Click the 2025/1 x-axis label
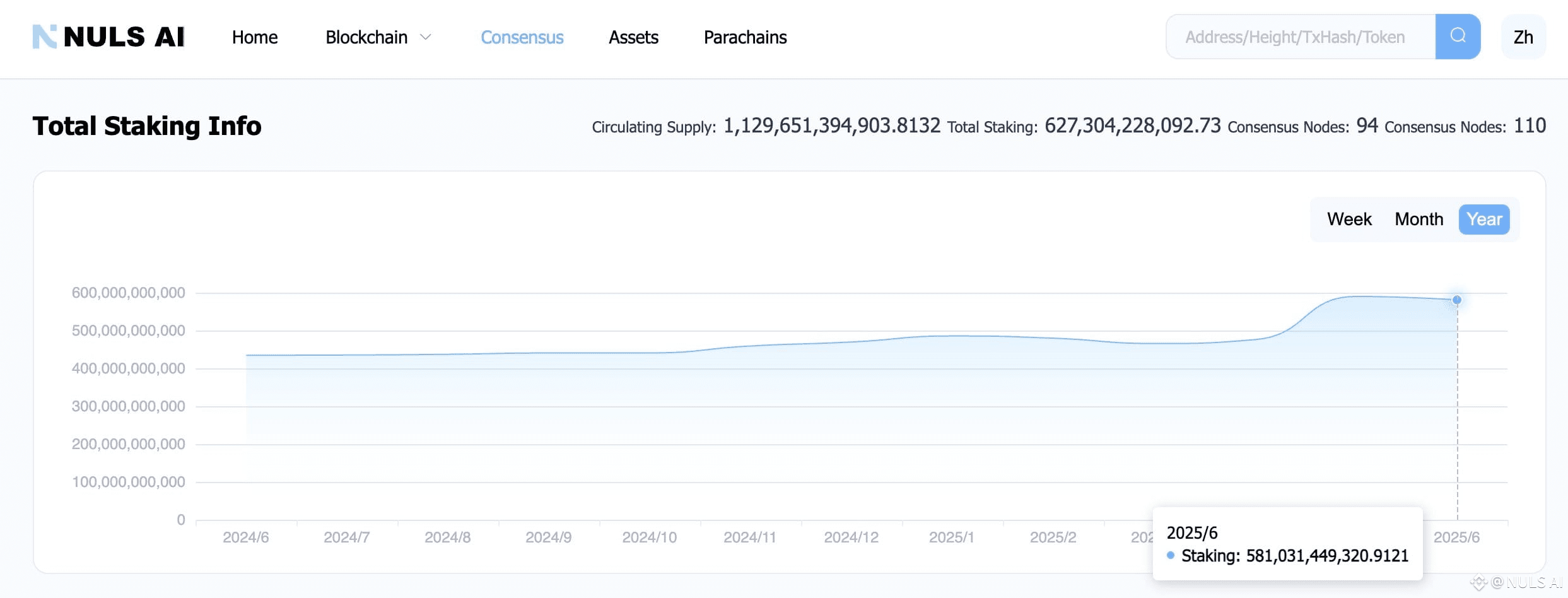Viewport: 1568px width, 598px height. coord(952,537)
